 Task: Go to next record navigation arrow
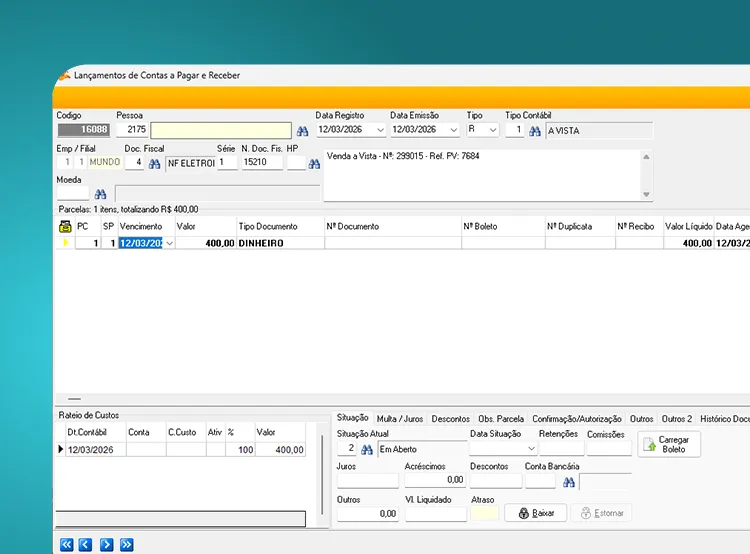tap(107, 544)
